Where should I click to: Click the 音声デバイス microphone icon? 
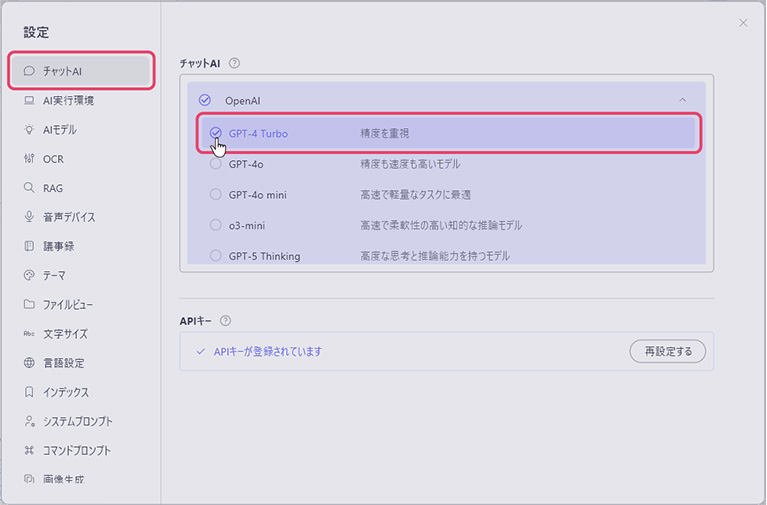pyautogui.click(x=29, y=217)
